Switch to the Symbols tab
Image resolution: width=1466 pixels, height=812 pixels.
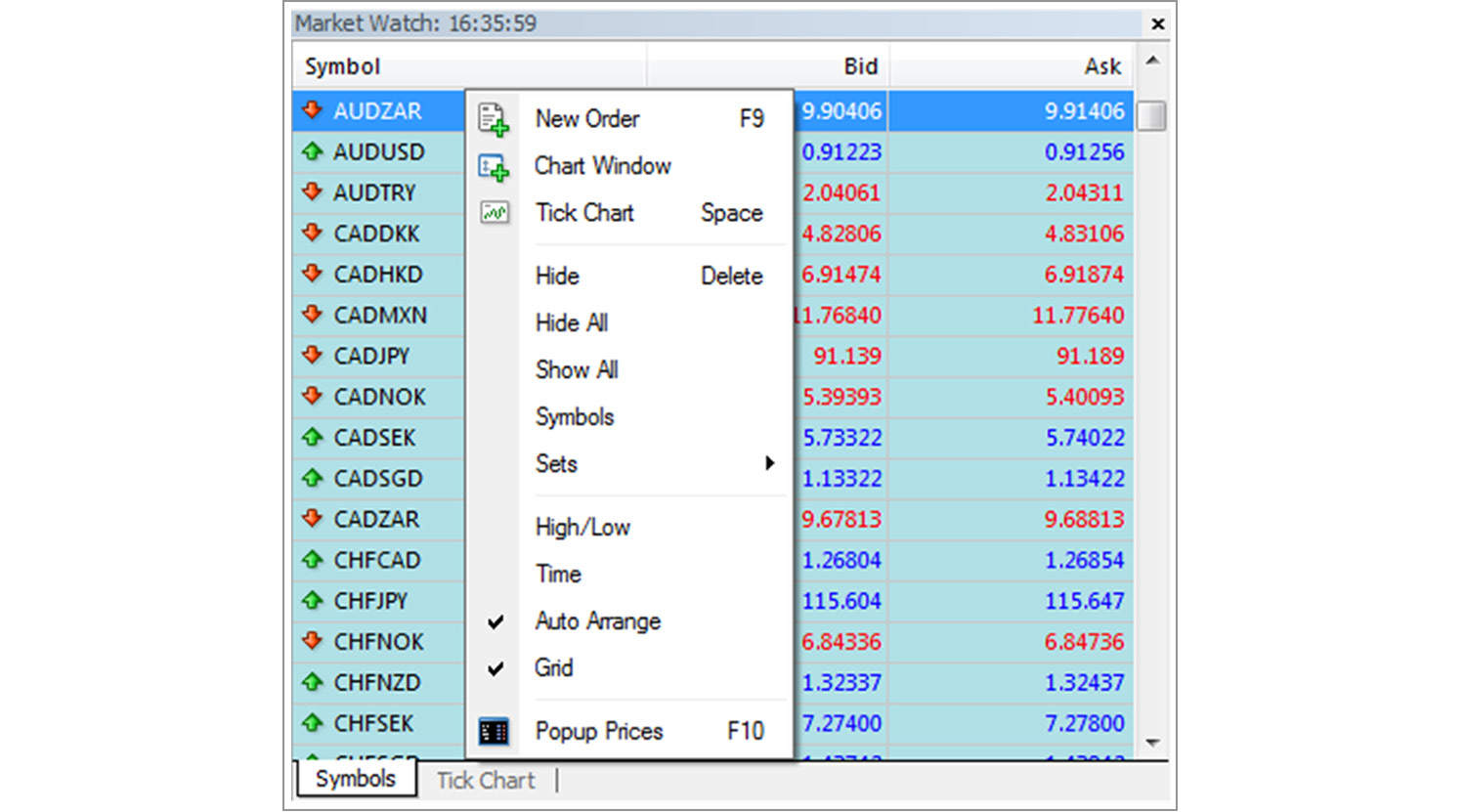pos(356,779)
